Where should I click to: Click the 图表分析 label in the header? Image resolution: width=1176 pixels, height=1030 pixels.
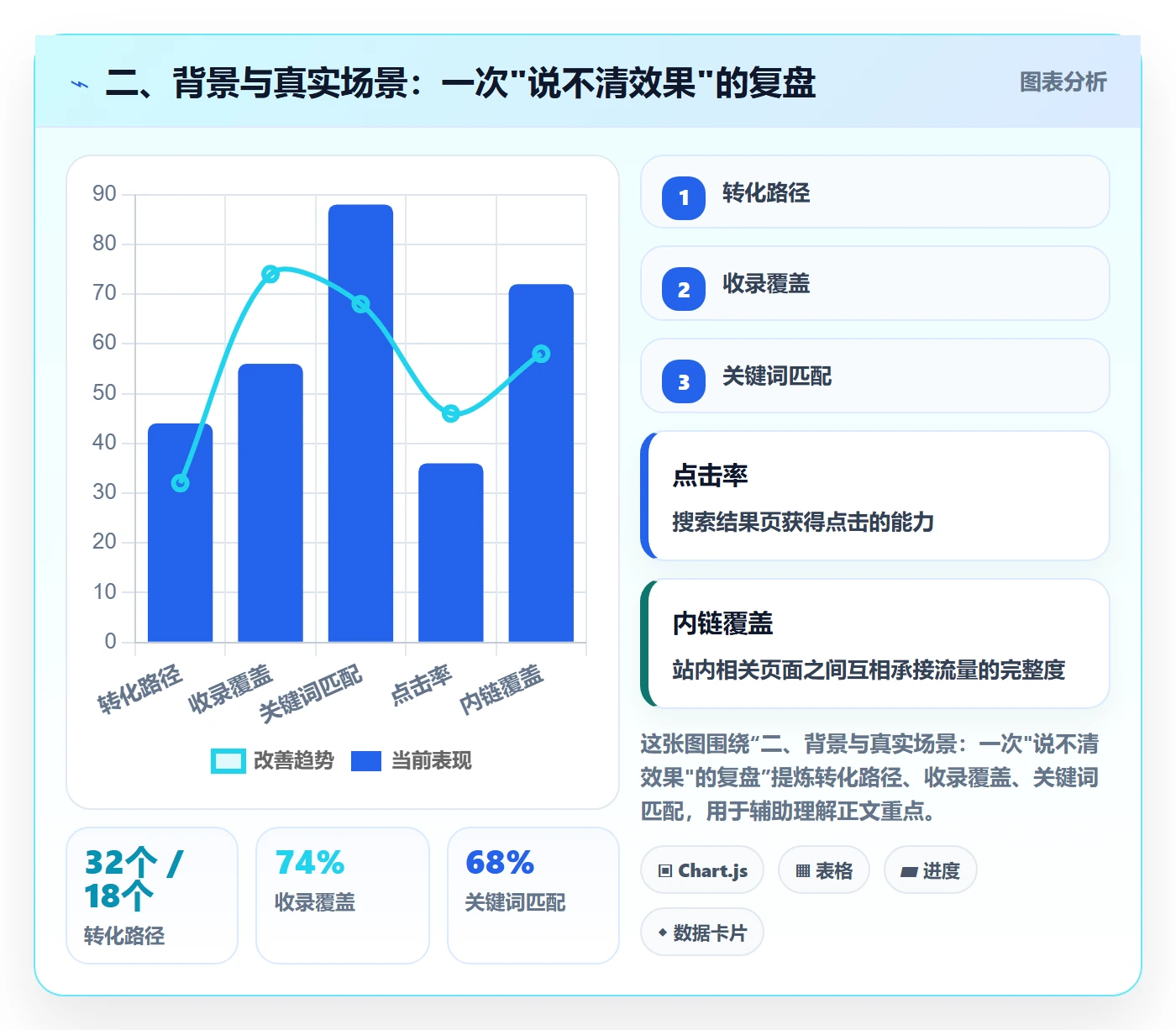point(1063,82)
